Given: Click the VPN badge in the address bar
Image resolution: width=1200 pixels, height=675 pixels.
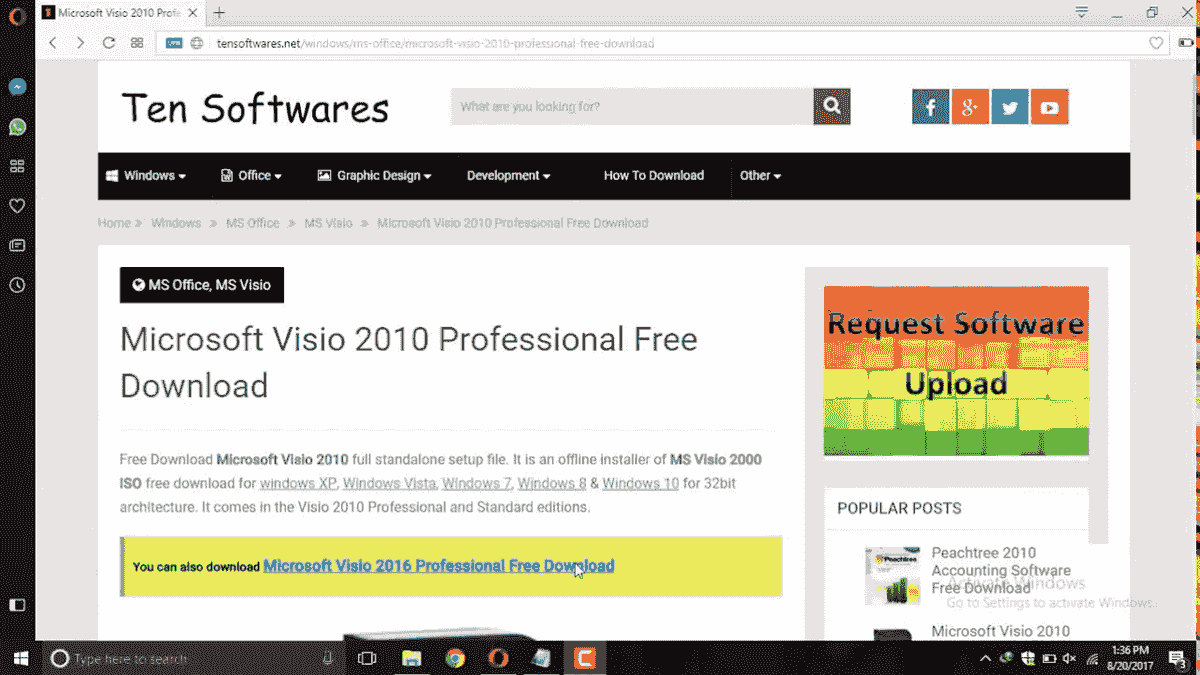Looking at the screenshot, I should point(174,43).
